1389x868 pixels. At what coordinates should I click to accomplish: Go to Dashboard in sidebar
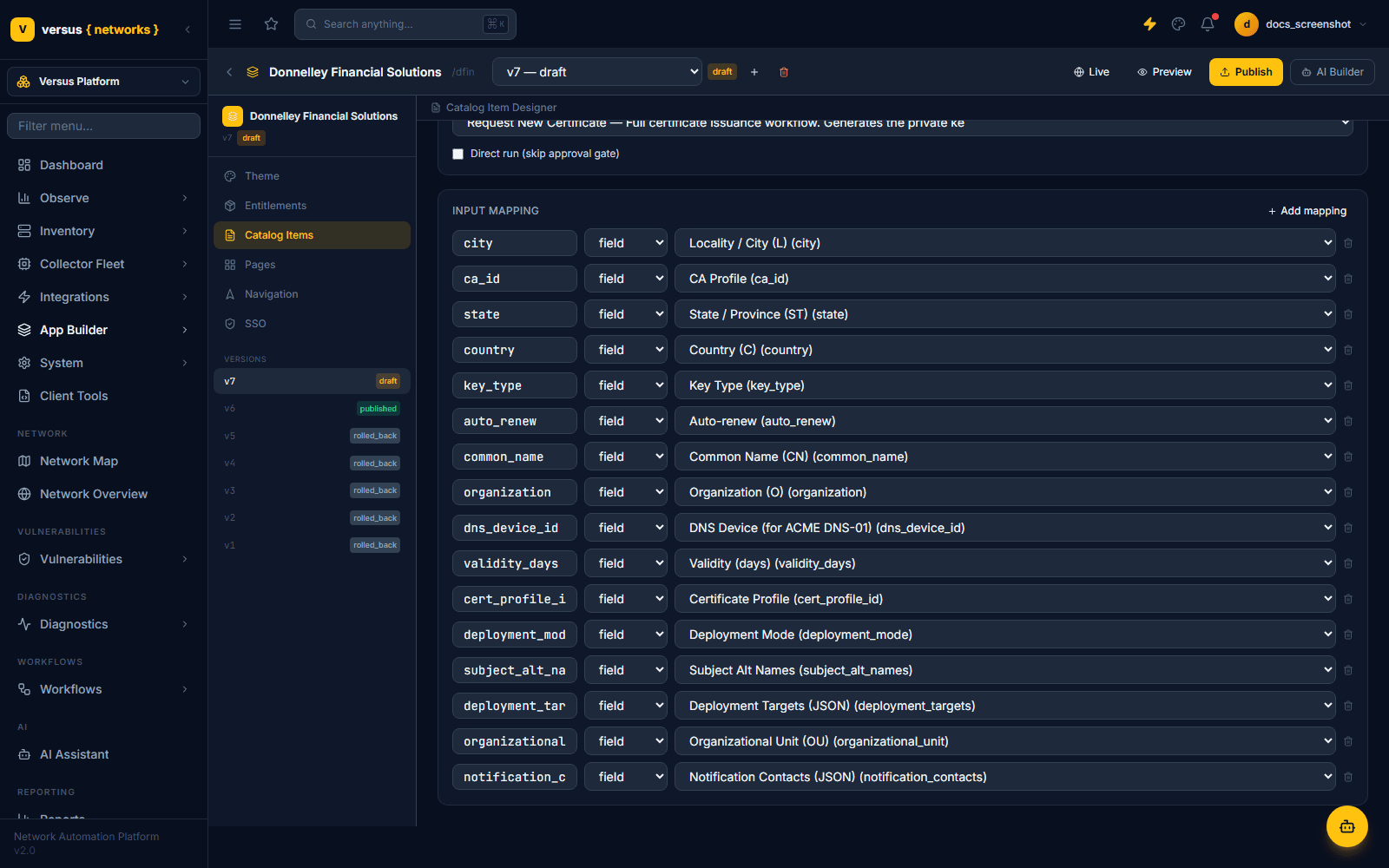click(x=103, y=165)
